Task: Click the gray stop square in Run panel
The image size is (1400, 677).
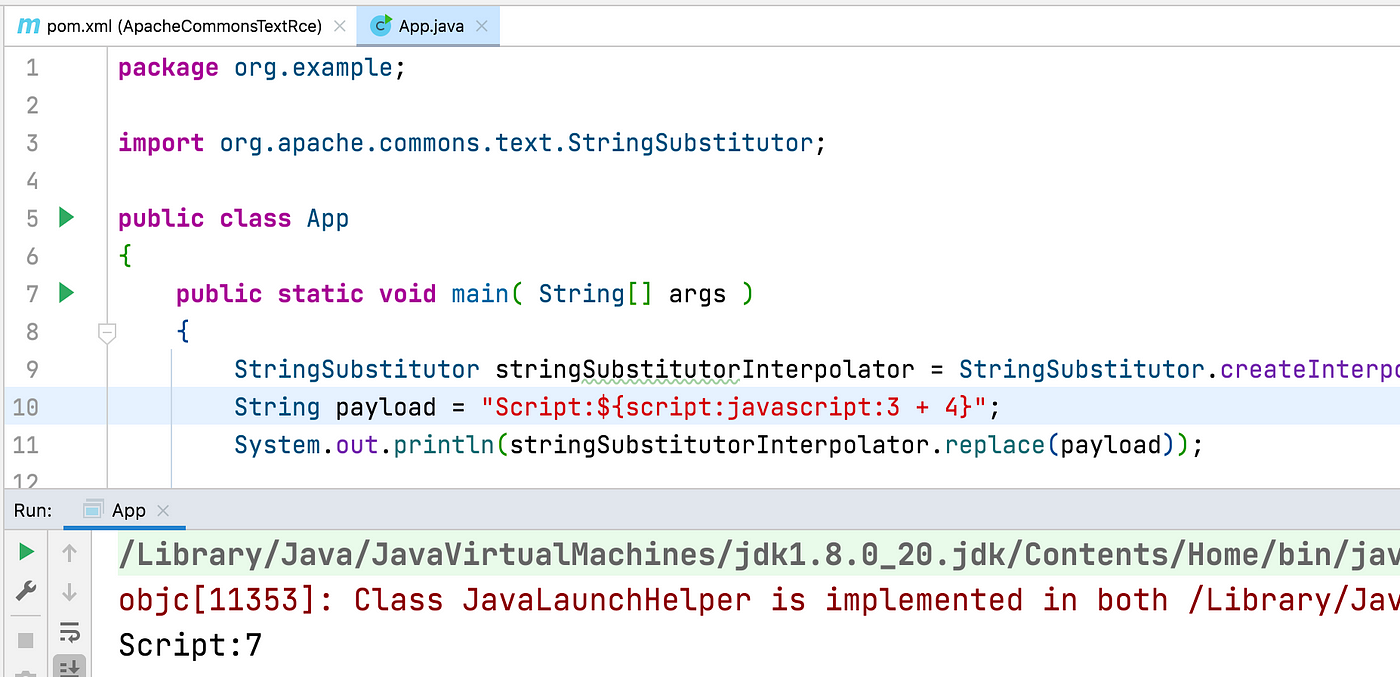Action: click(x=27, y=640)
